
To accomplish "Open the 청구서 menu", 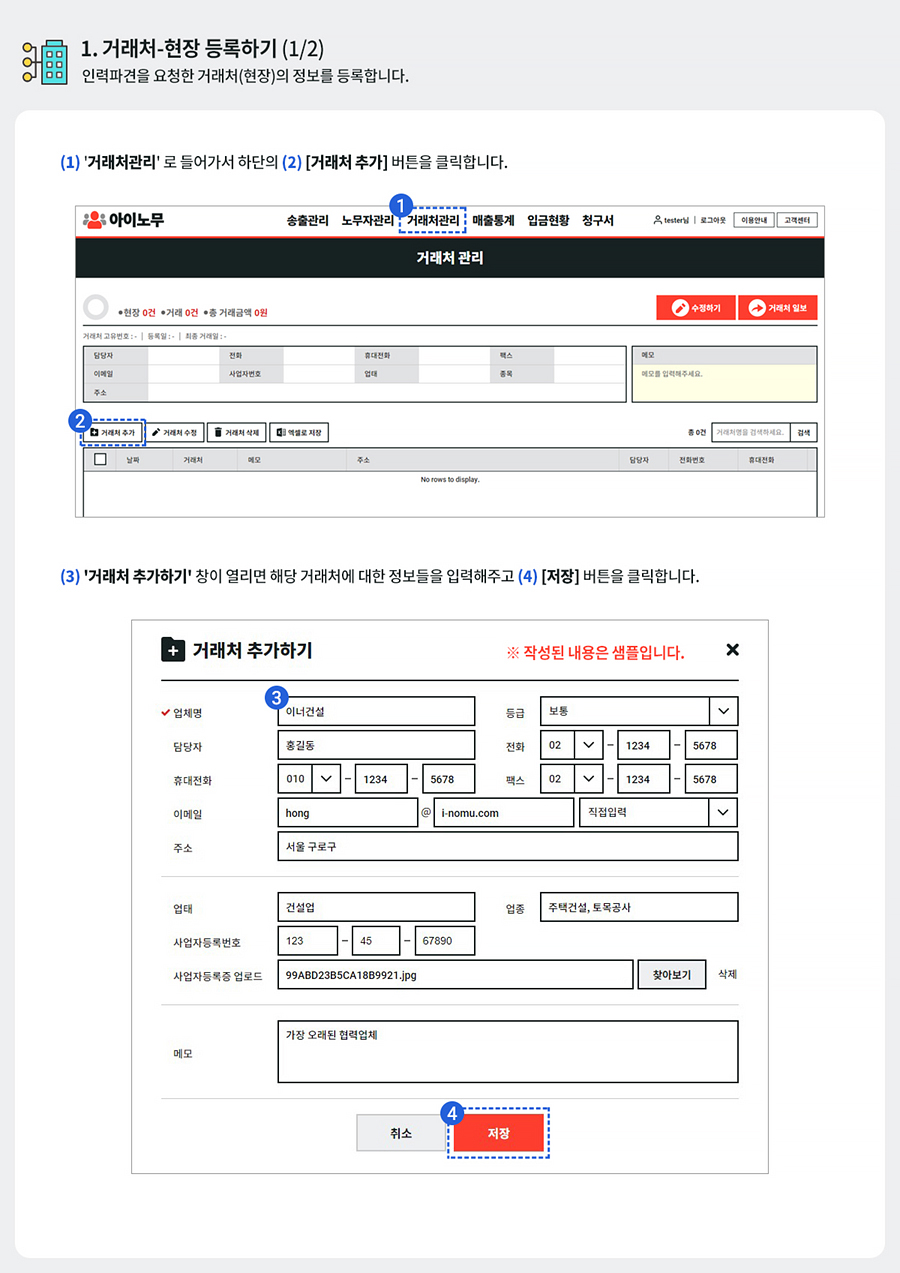I will click(598, 220).
